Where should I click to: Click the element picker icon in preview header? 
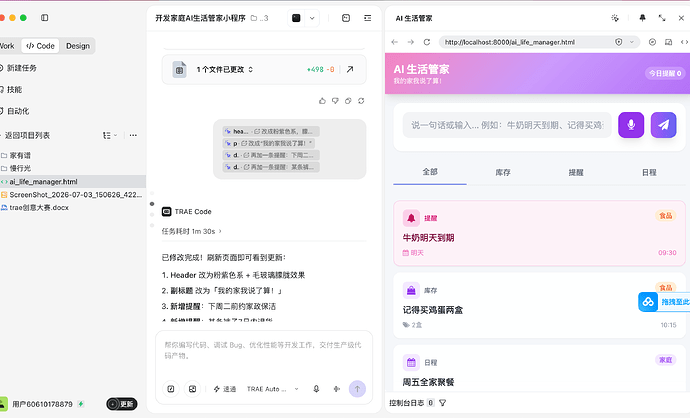(615, 18)
